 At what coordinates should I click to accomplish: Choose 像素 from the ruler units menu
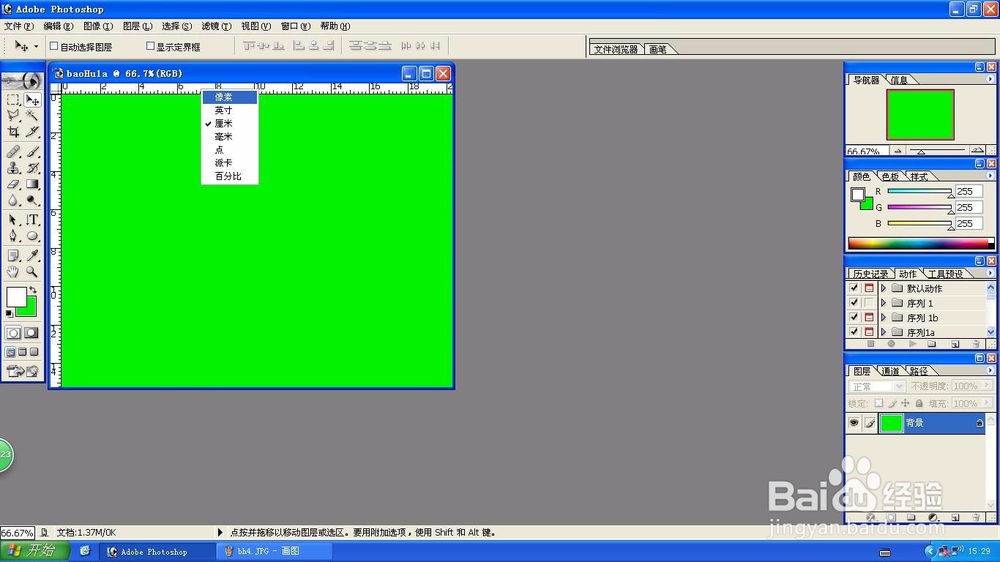[230, 97]
